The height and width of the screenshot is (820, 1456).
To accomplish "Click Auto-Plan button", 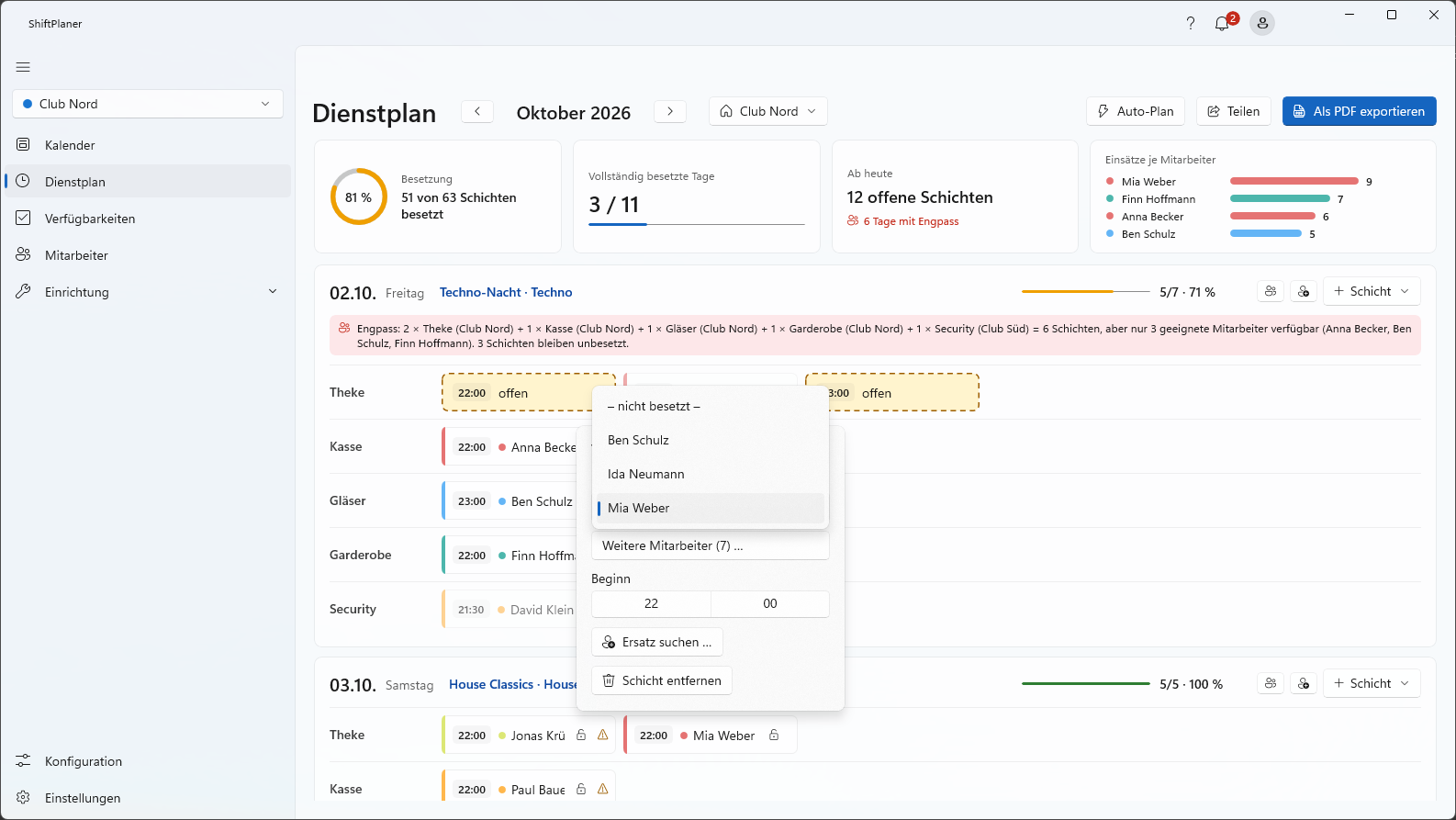I will tap(1136, 111).
